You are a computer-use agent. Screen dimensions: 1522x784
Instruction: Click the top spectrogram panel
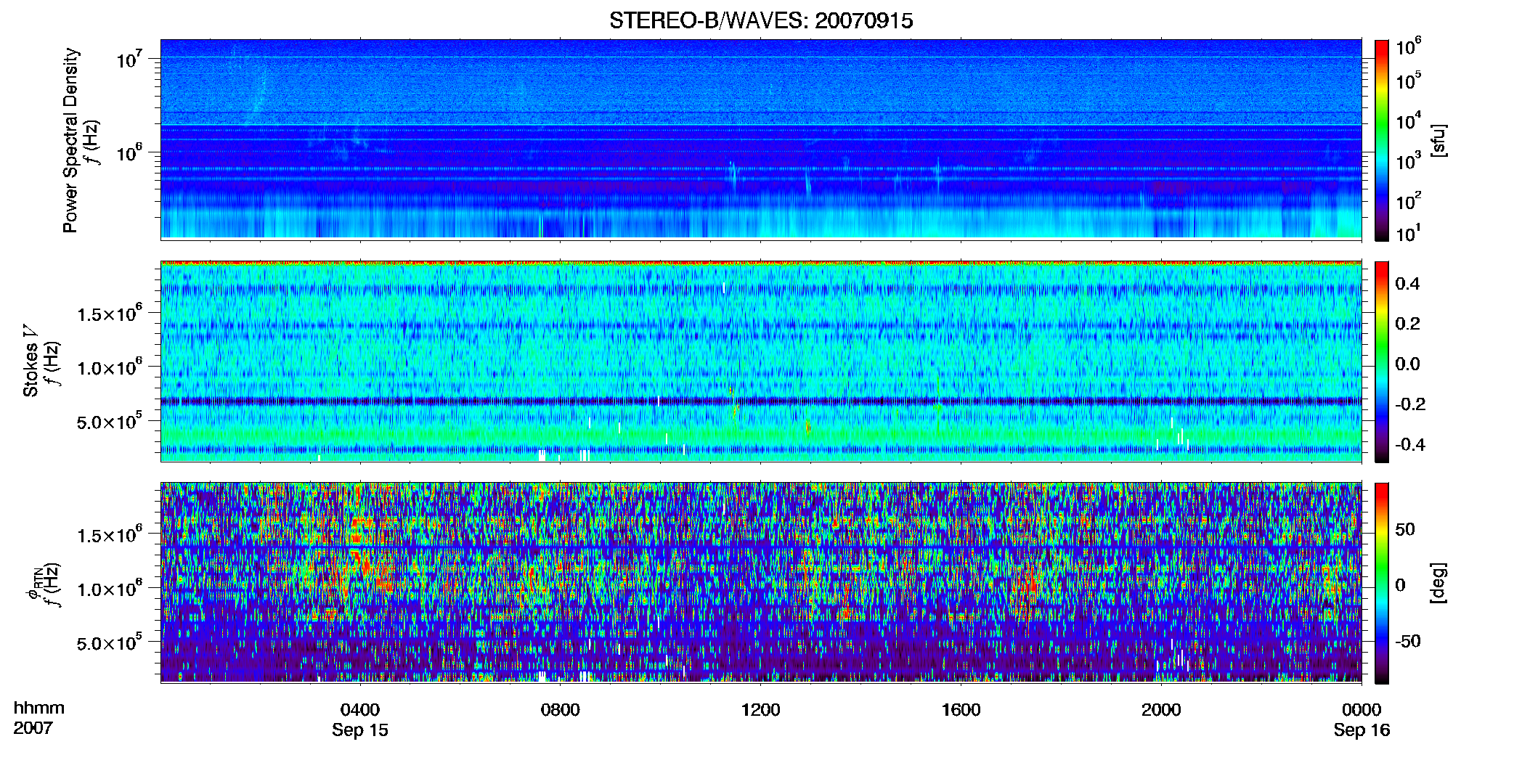[x=761, y=139]
